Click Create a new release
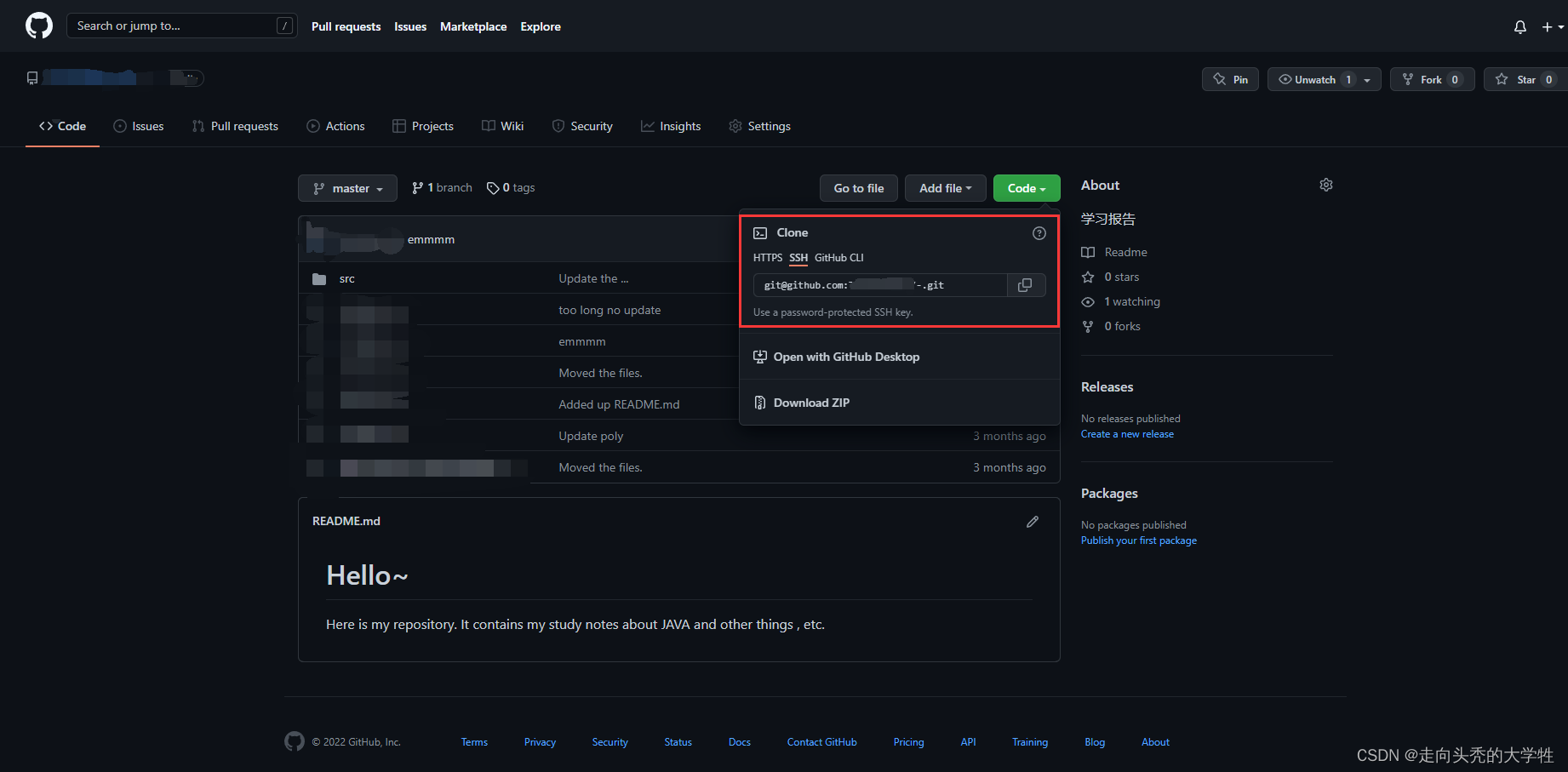 1127,434
